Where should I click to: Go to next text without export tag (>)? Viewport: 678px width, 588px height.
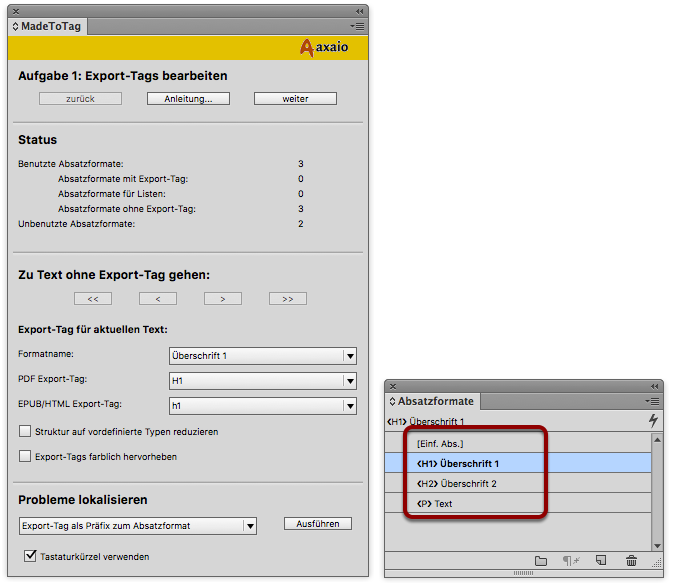tap(223, 299)
